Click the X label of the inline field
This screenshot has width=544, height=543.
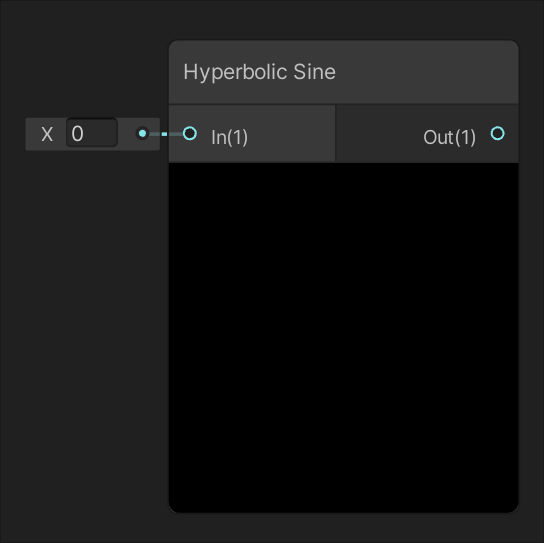pyautogui.click(x=47, y=134)
